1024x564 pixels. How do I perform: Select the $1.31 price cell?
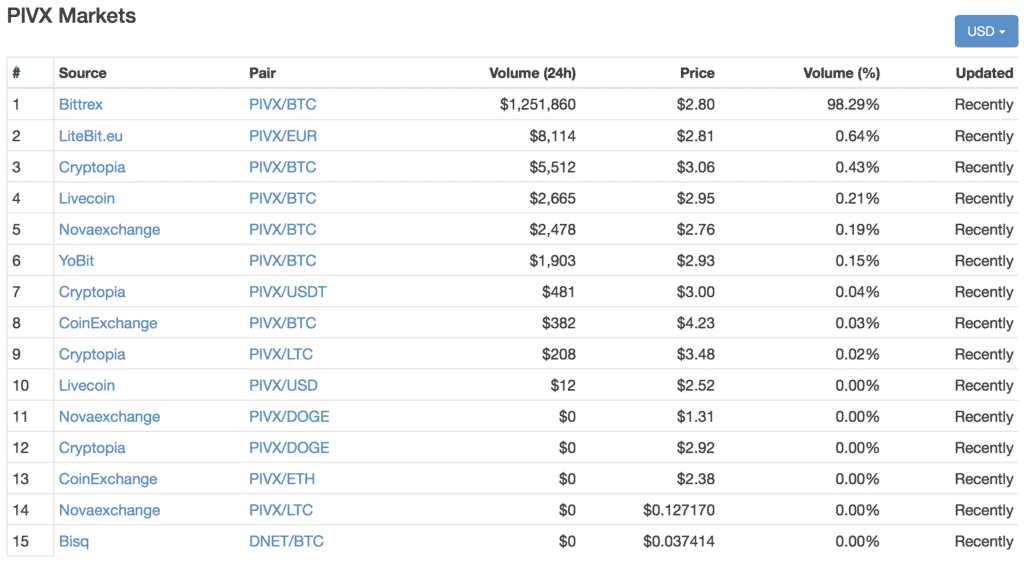[696, 416]
